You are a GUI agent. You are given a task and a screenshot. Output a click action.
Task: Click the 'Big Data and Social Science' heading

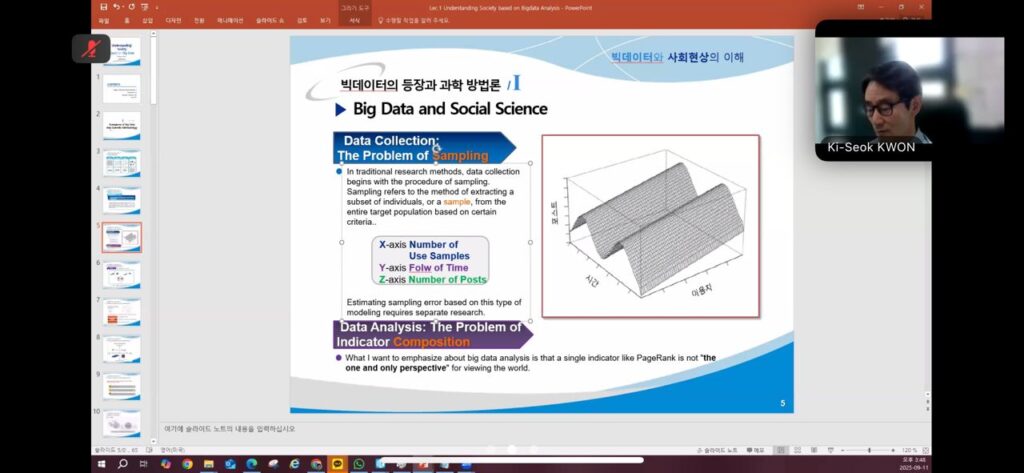(x=450, y=109)
